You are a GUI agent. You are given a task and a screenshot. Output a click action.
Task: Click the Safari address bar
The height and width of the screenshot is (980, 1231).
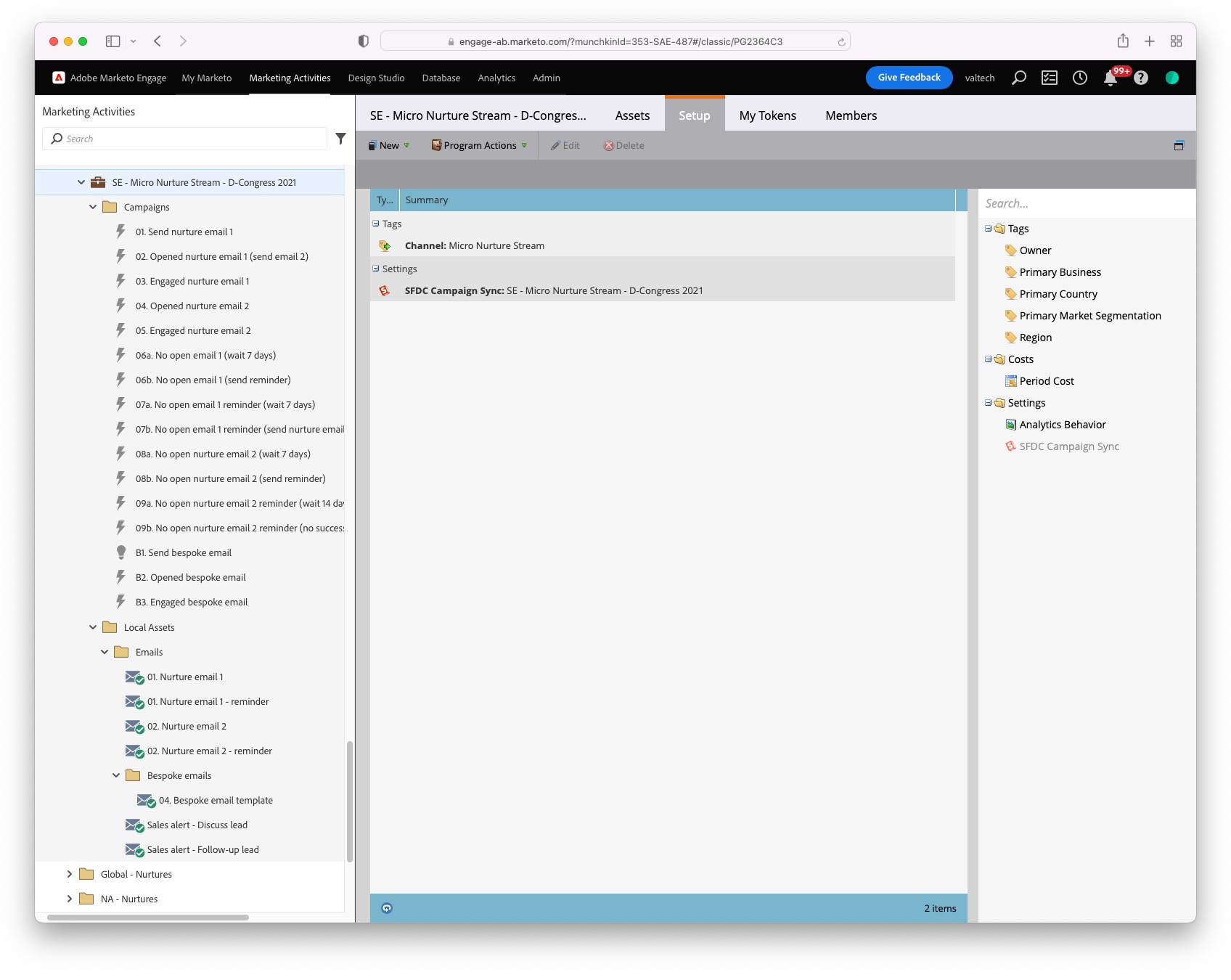(x=615, y=41)
